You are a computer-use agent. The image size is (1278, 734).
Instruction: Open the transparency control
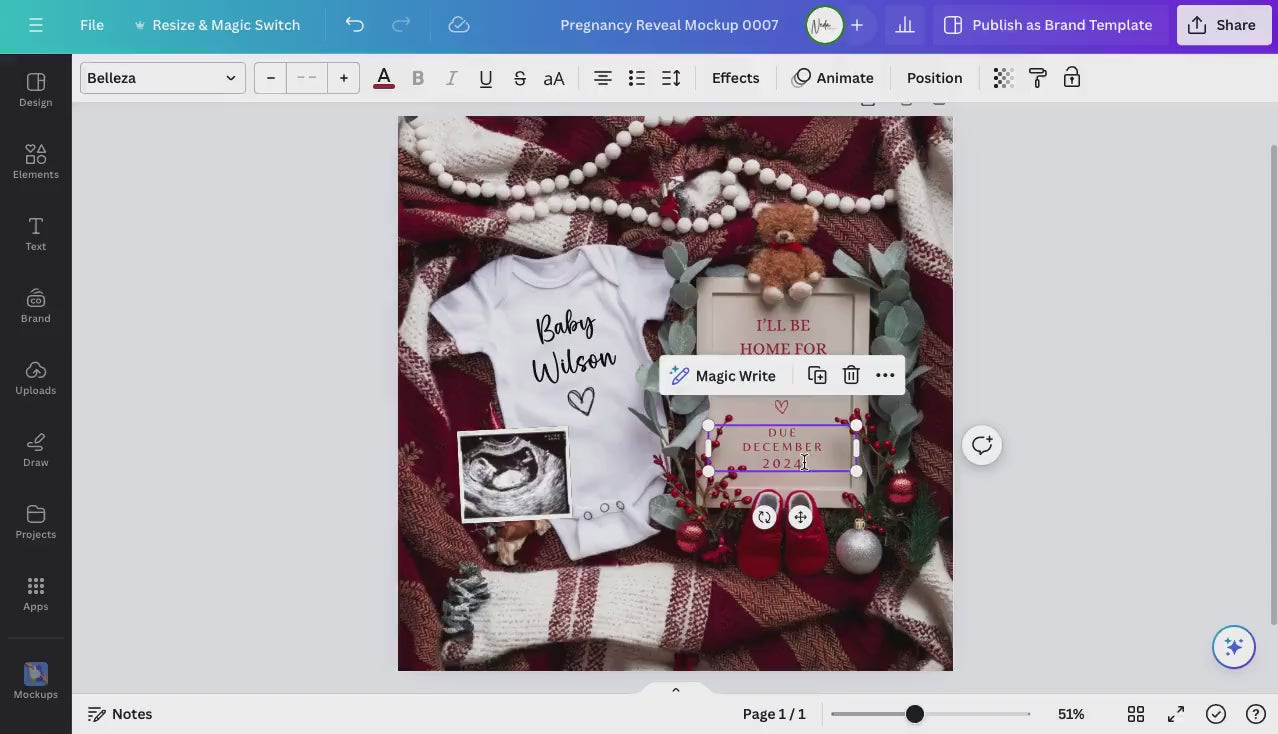pyautogui.click(x=1003, y=78)
